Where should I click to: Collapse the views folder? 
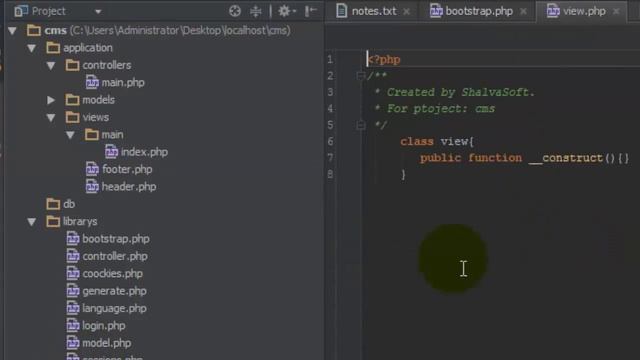click(51, 118)
